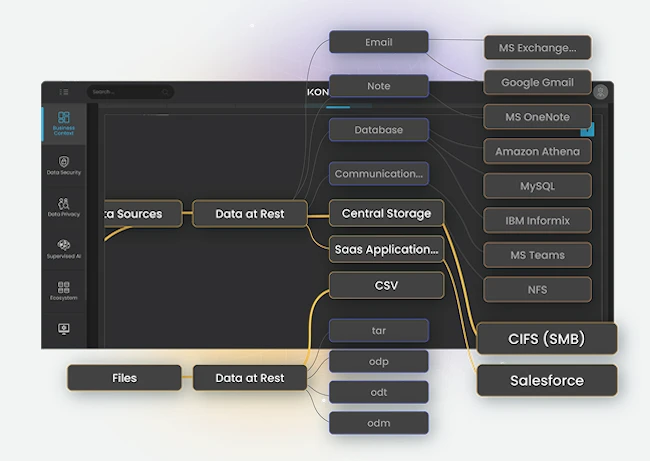The image size is (650, 461).
Task: Click the monitor icon at sidebar bottom
Action: [x=63, y=329]
